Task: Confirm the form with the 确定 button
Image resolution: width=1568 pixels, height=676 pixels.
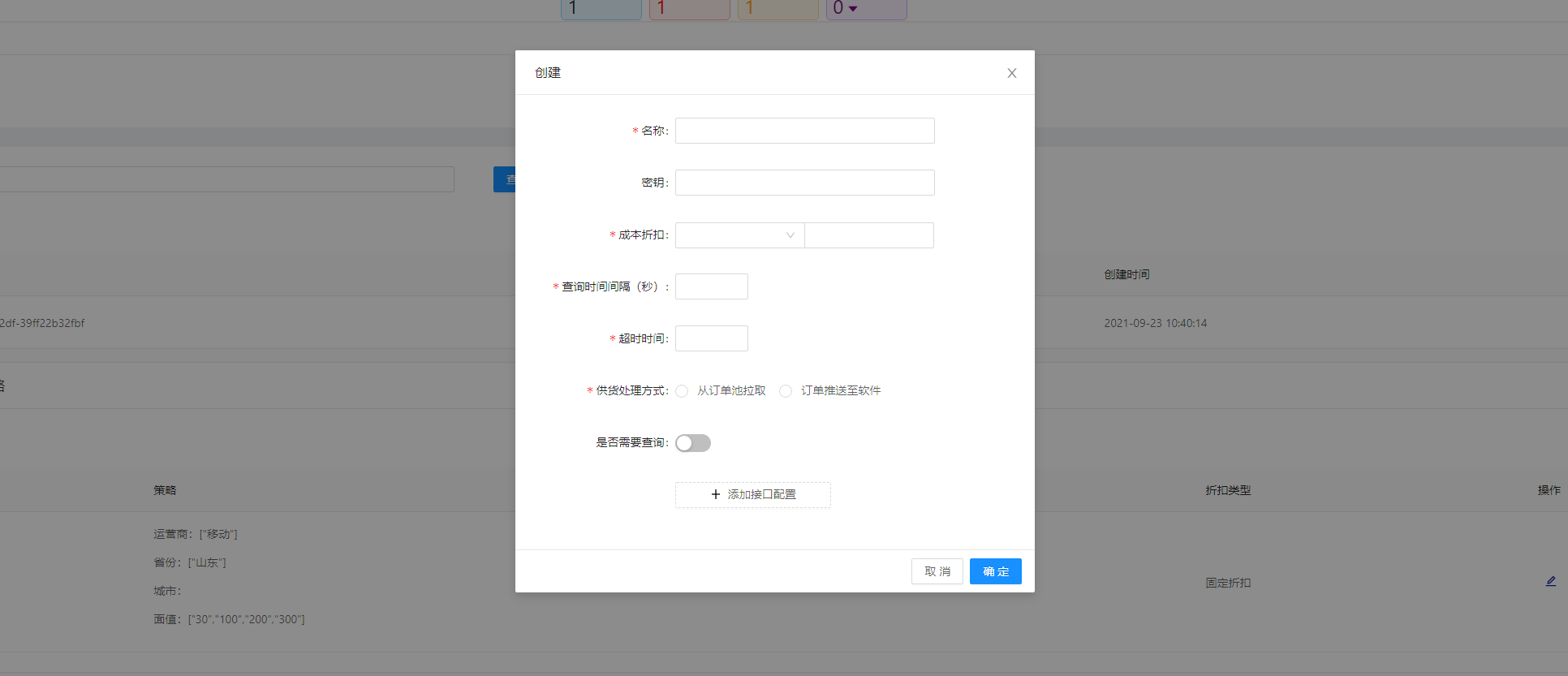Action: [996, 571]
